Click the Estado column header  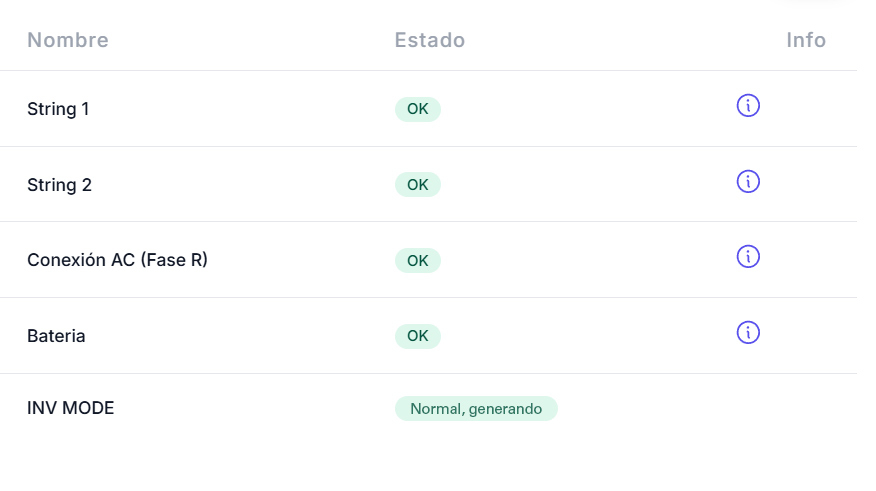[429, 41]
